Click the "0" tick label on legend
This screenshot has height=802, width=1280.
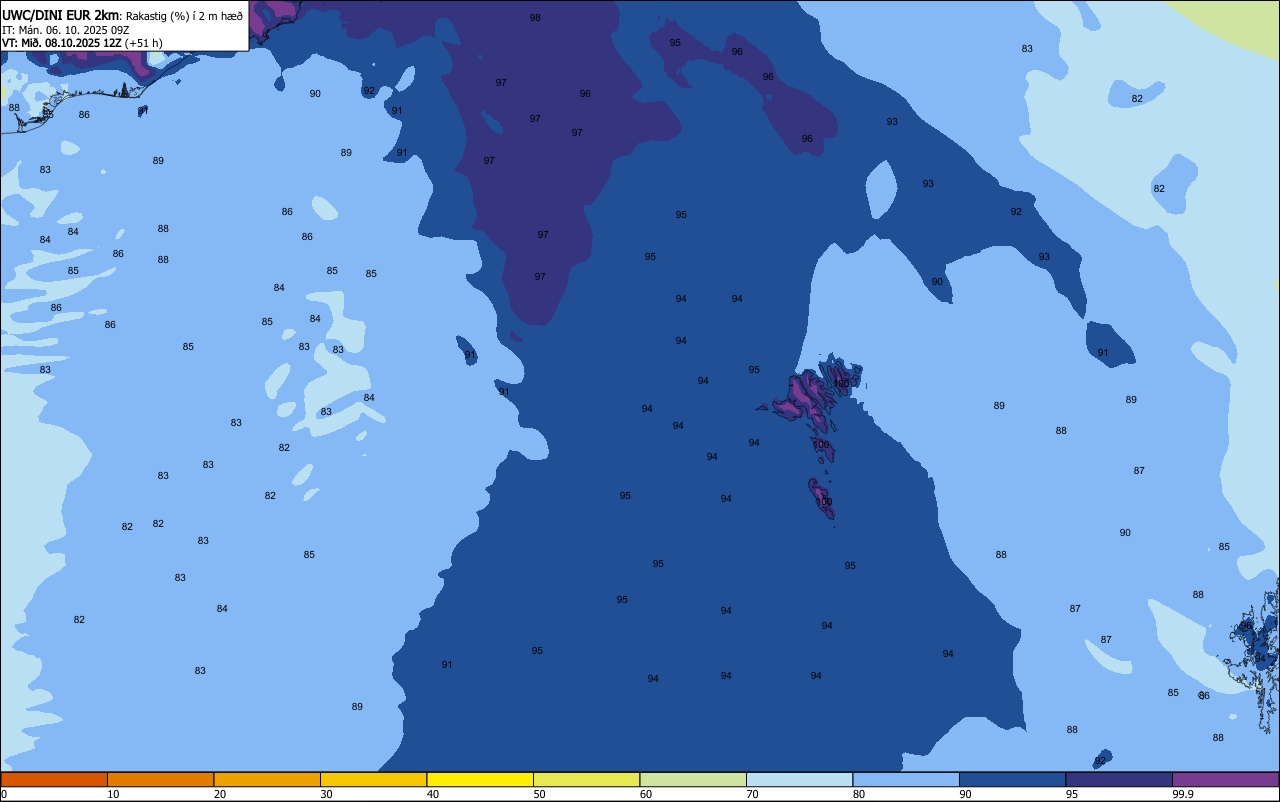click(x=4, y=794)
